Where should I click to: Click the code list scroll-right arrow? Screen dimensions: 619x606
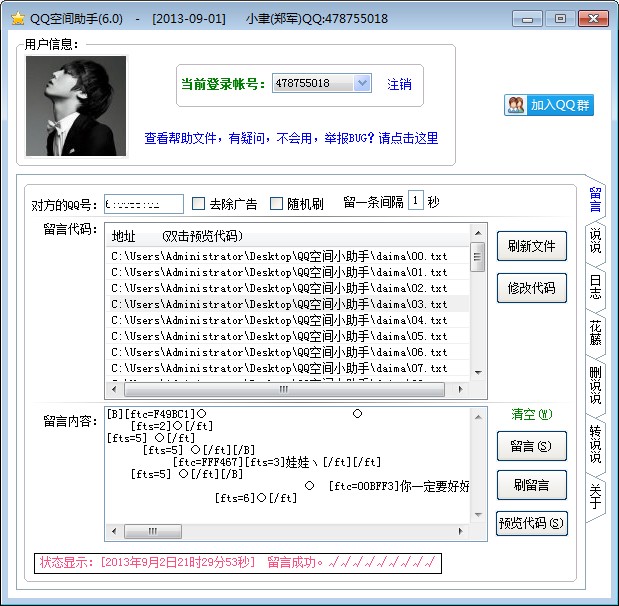click(460, 389)
